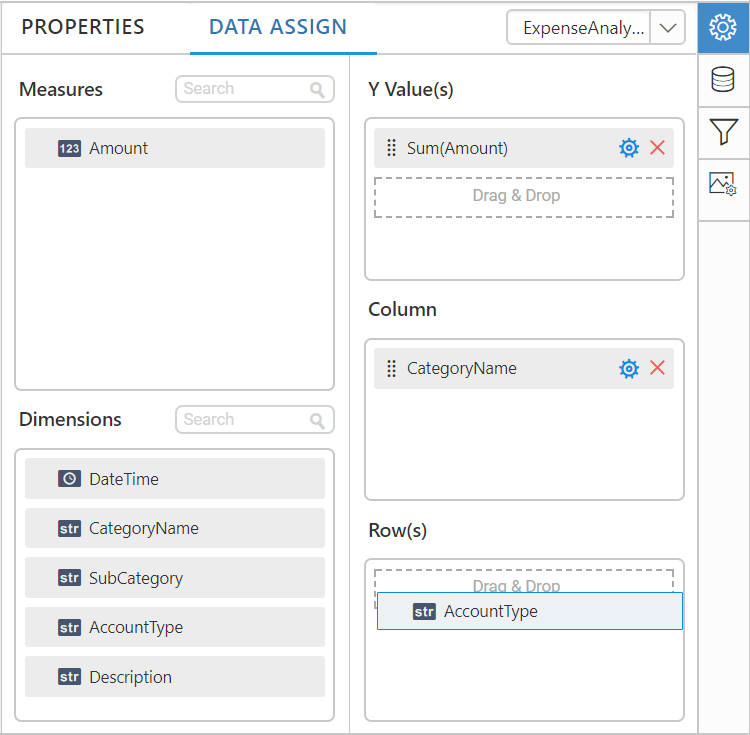Click the drag handle of CategoryName

tap(391, 368)
